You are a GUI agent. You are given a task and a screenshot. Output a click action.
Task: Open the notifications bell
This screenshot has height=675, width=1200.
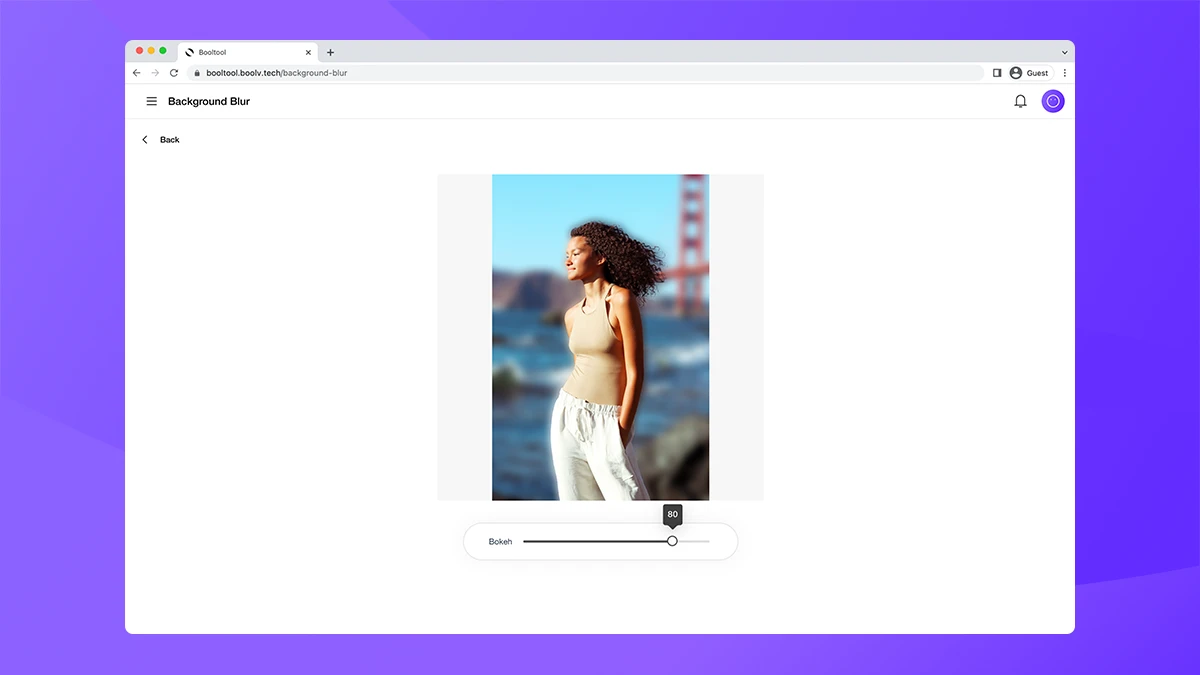(1020, 101)
